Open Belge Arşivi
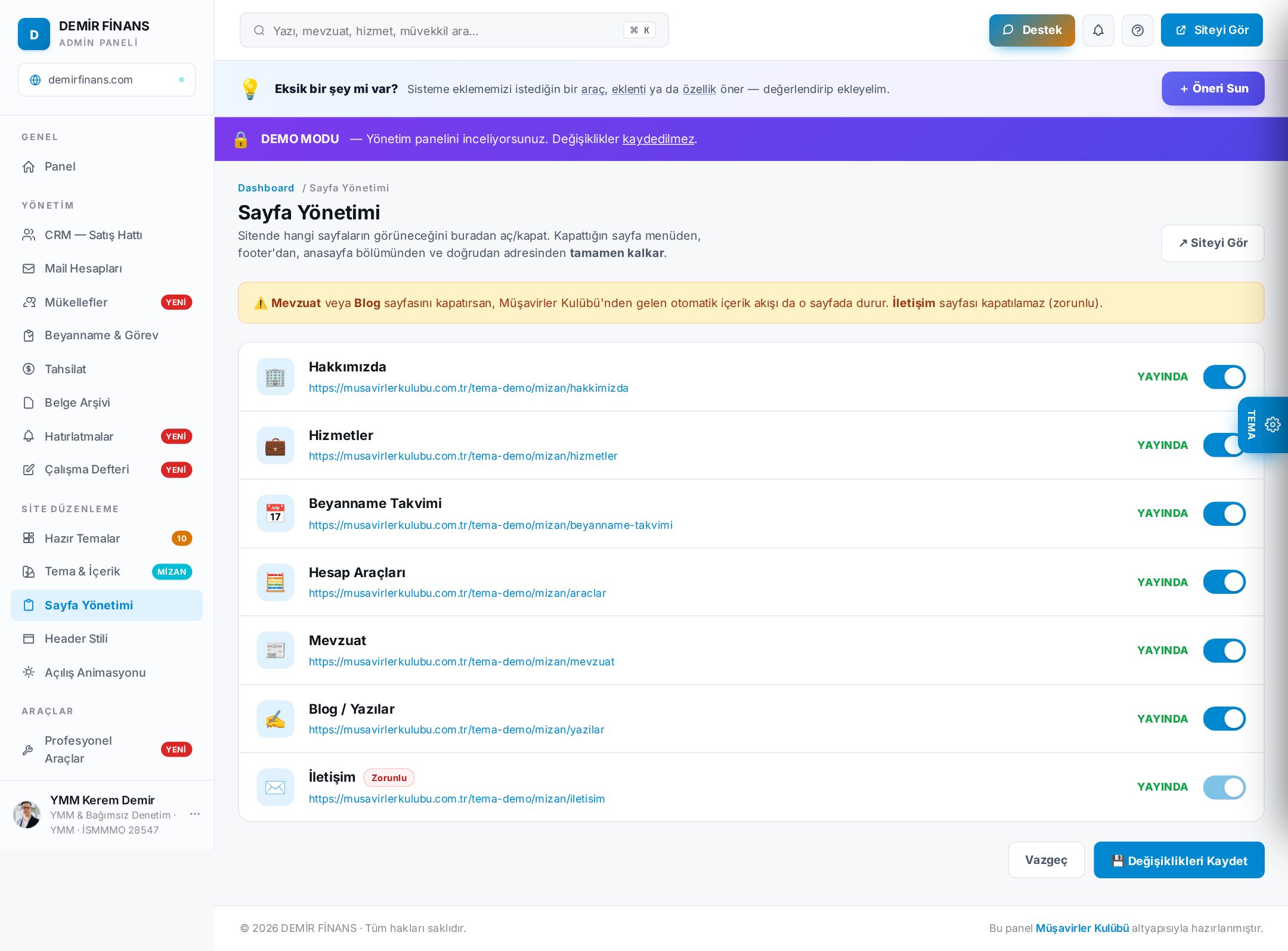Screen dimensions: 1288x951 click(x=107, y=402)
